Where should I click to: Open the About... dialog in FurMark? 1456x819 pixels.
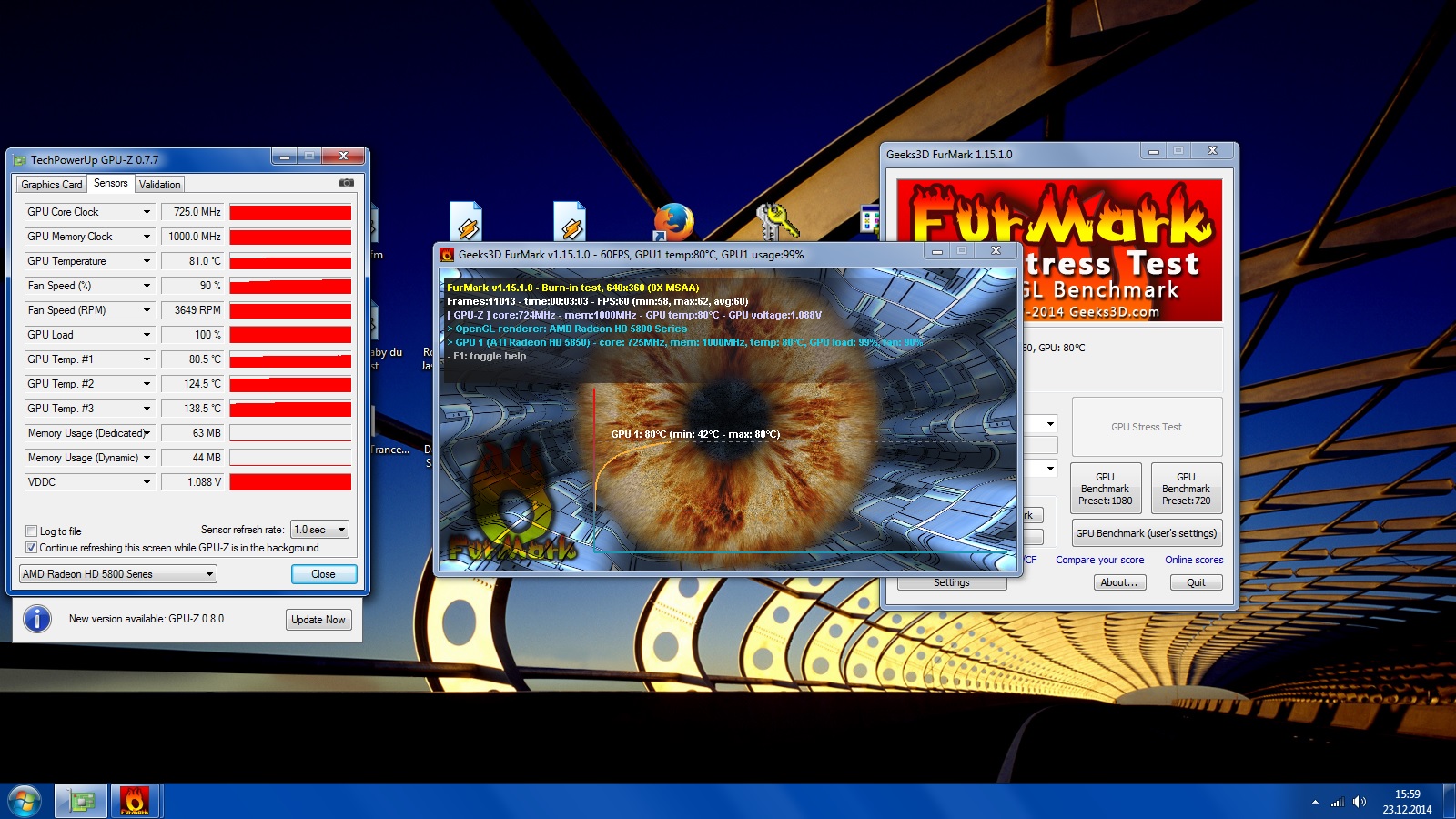[x=1119, y=583]
